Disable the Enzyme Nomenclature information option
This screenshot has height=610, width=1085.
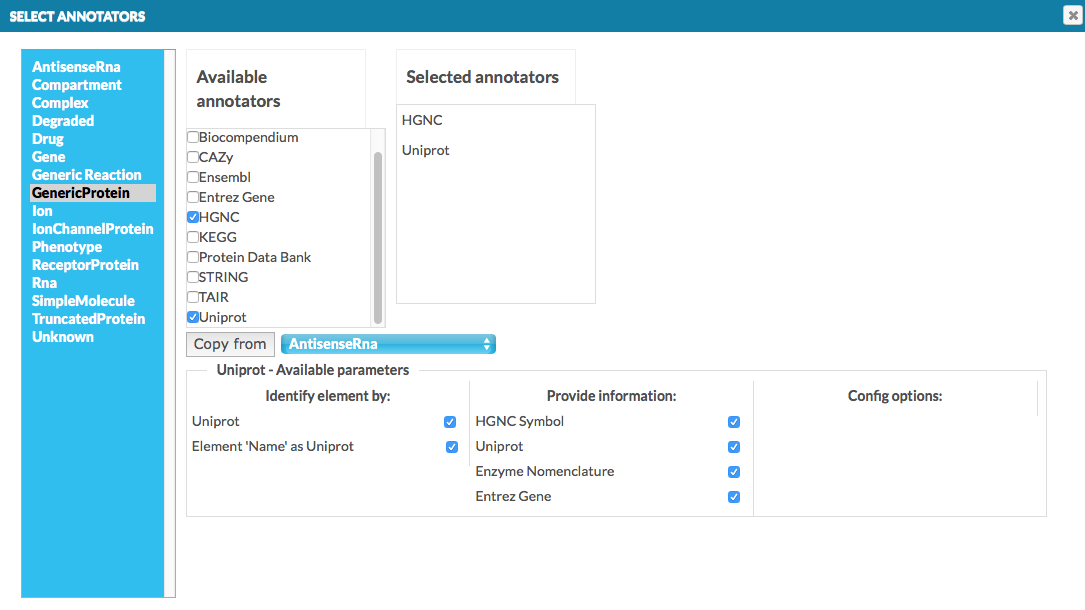(734, 471)
